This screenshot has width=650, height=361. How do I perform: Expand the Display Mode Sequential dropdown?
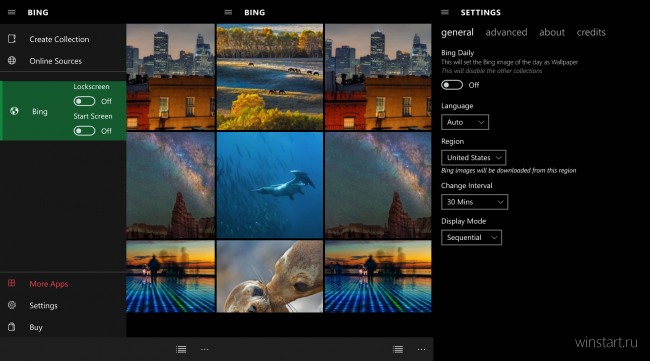(471, 237)
